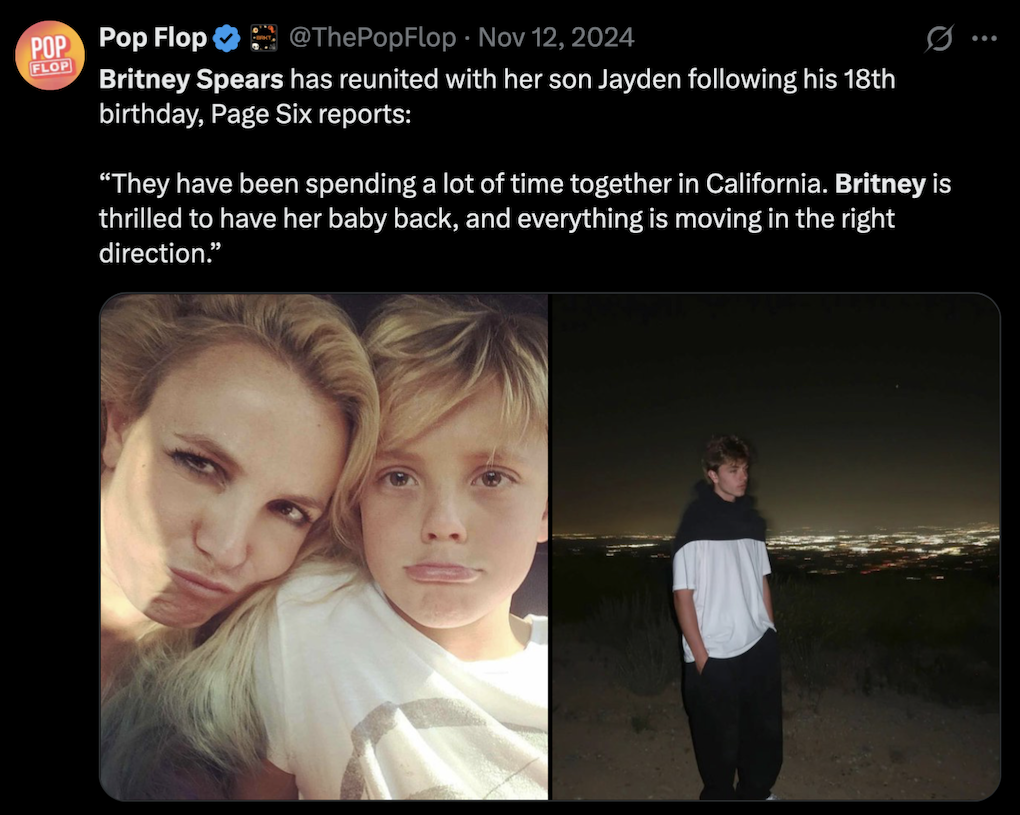Click bold 'Britney' in the quoted text
This screenshot has height=815, width=1020.
click(x=879, y=184)
